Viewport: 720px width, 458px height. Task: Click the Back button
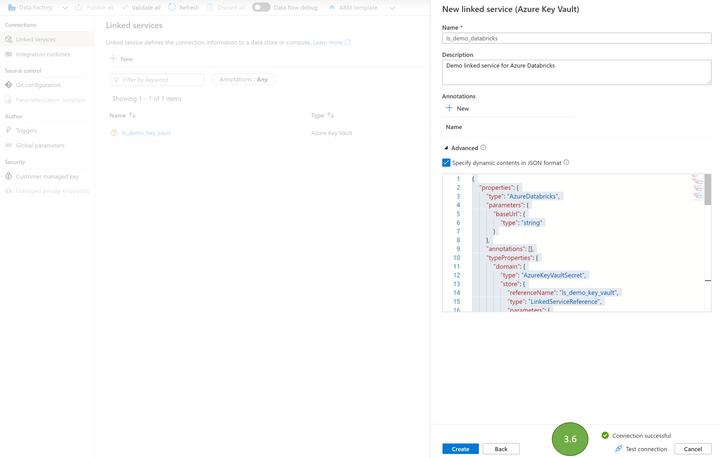click(x=501, y=449)
